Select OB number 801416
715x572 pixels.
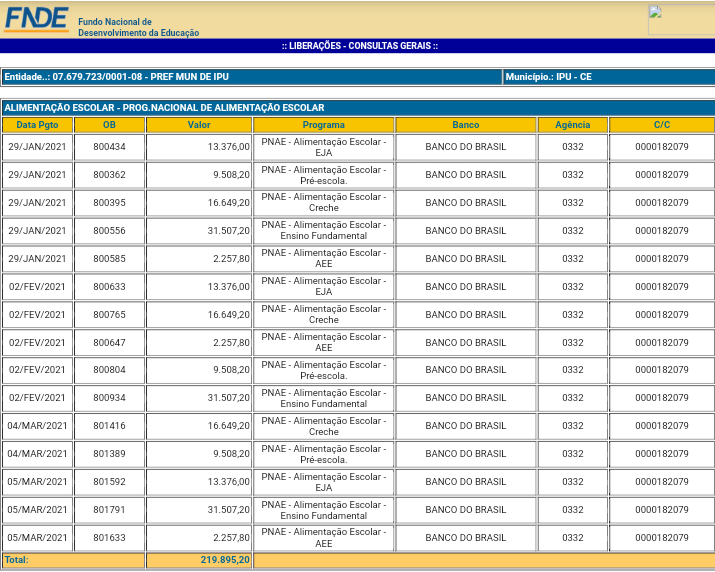(109, 426)
